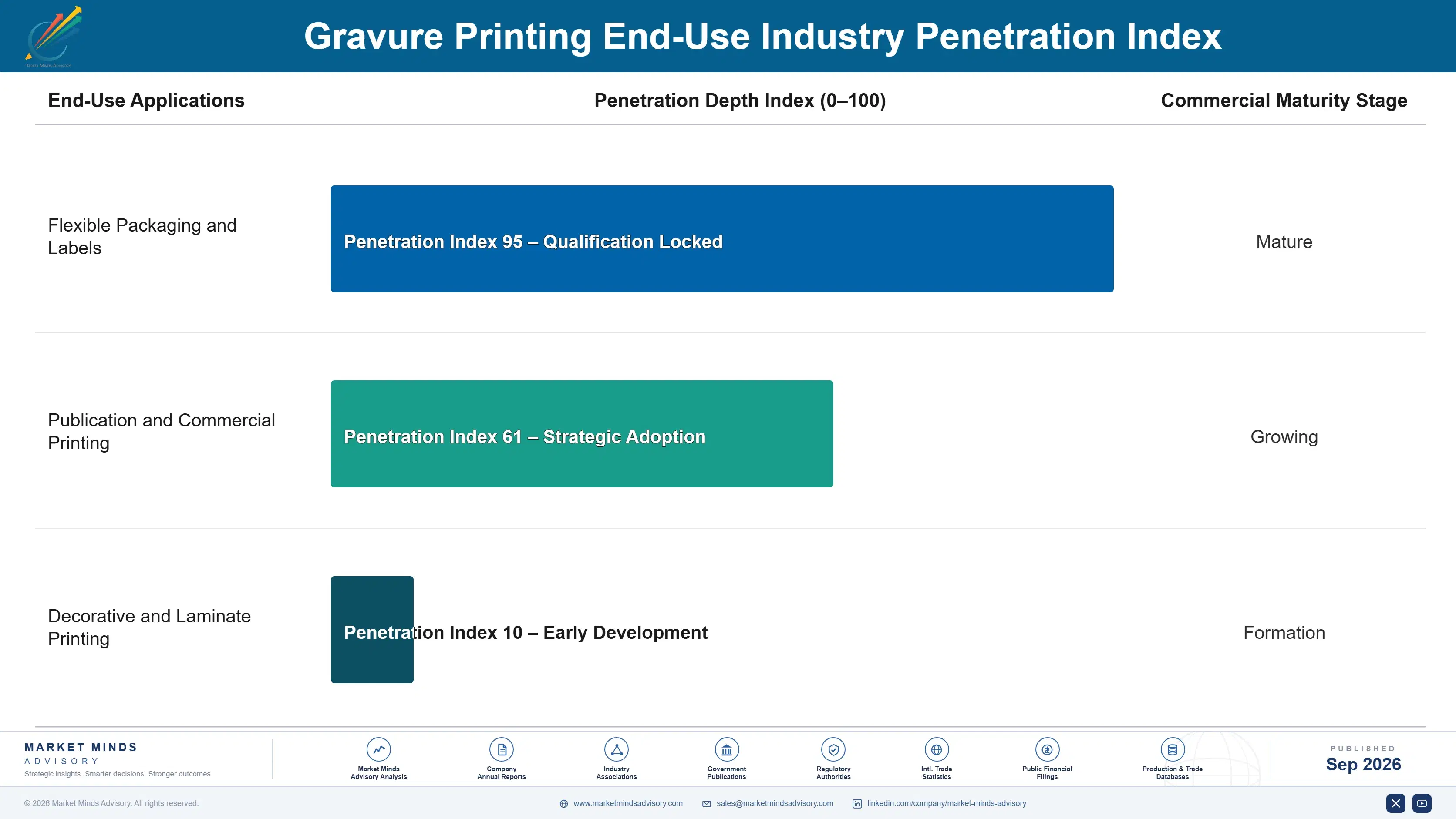Click the globe icon beside website address
1456x819 pixels.
pyautogui.click(x=563, y=804)
